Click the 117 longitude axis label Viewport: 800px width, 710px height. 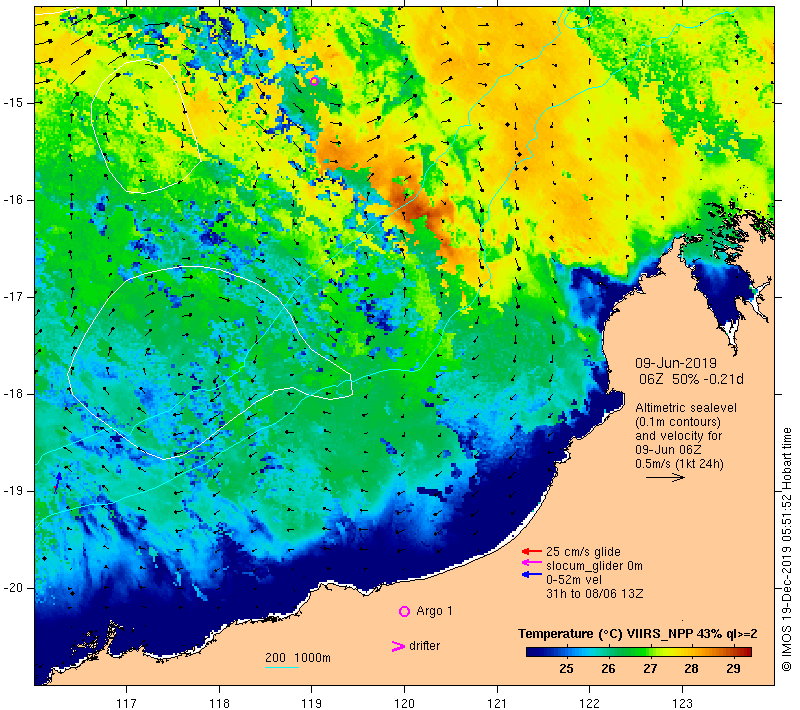[x=127, y=703]
